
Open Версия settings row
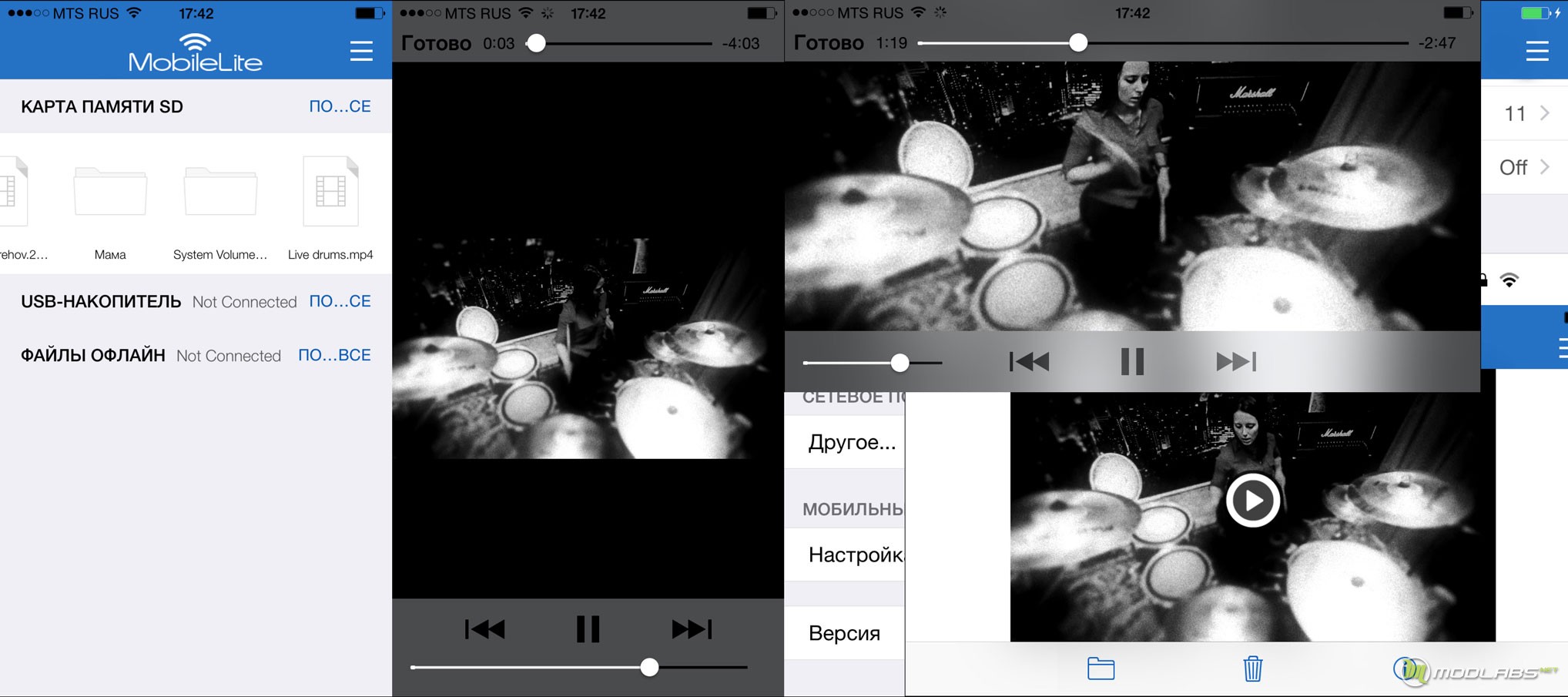(845, 633)
